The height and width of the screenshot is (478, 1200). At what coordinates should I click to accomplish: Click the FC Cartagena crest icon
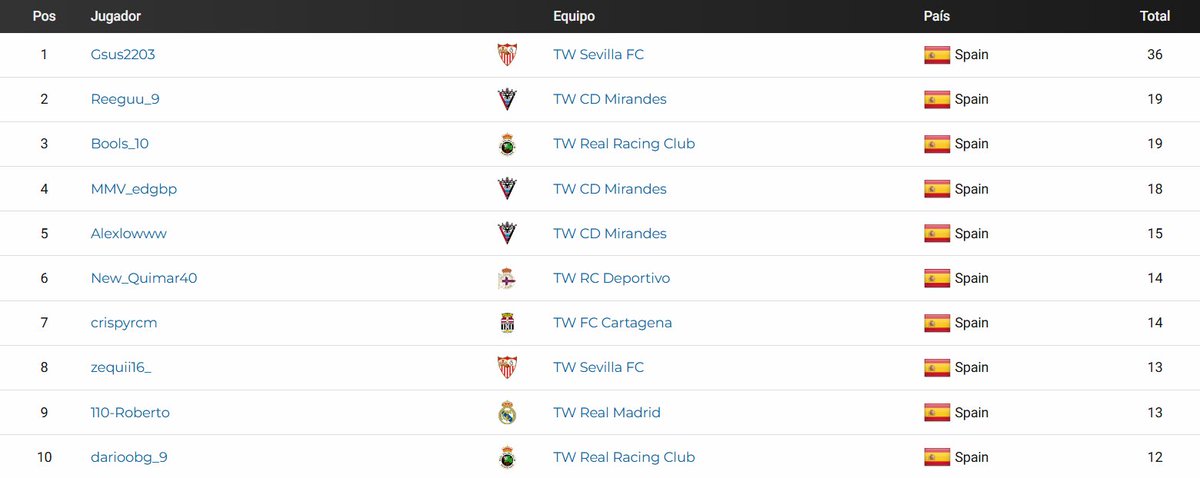point(507,323)
